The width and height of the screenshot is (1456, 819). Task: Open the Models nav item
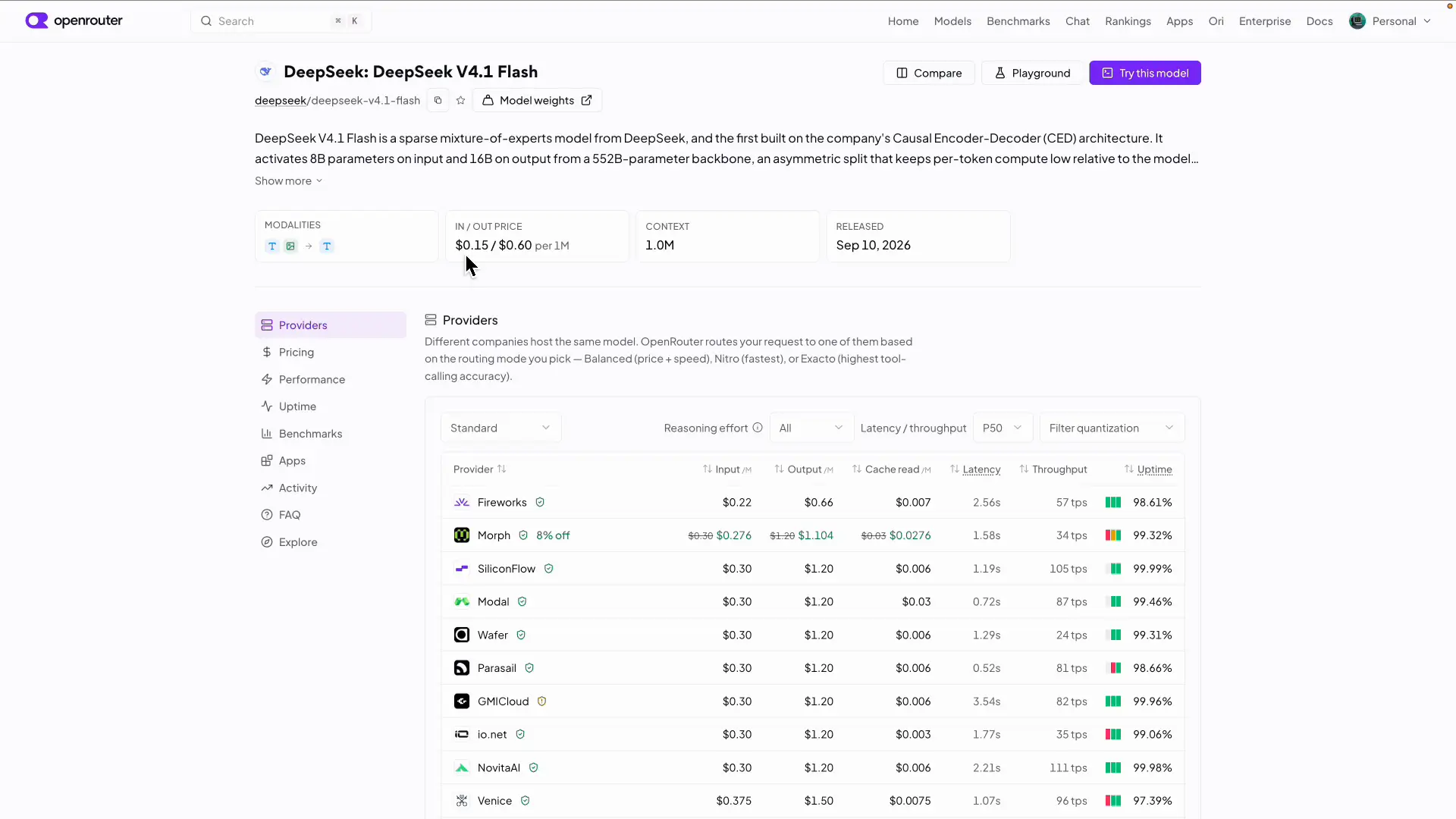coord(952,21)
